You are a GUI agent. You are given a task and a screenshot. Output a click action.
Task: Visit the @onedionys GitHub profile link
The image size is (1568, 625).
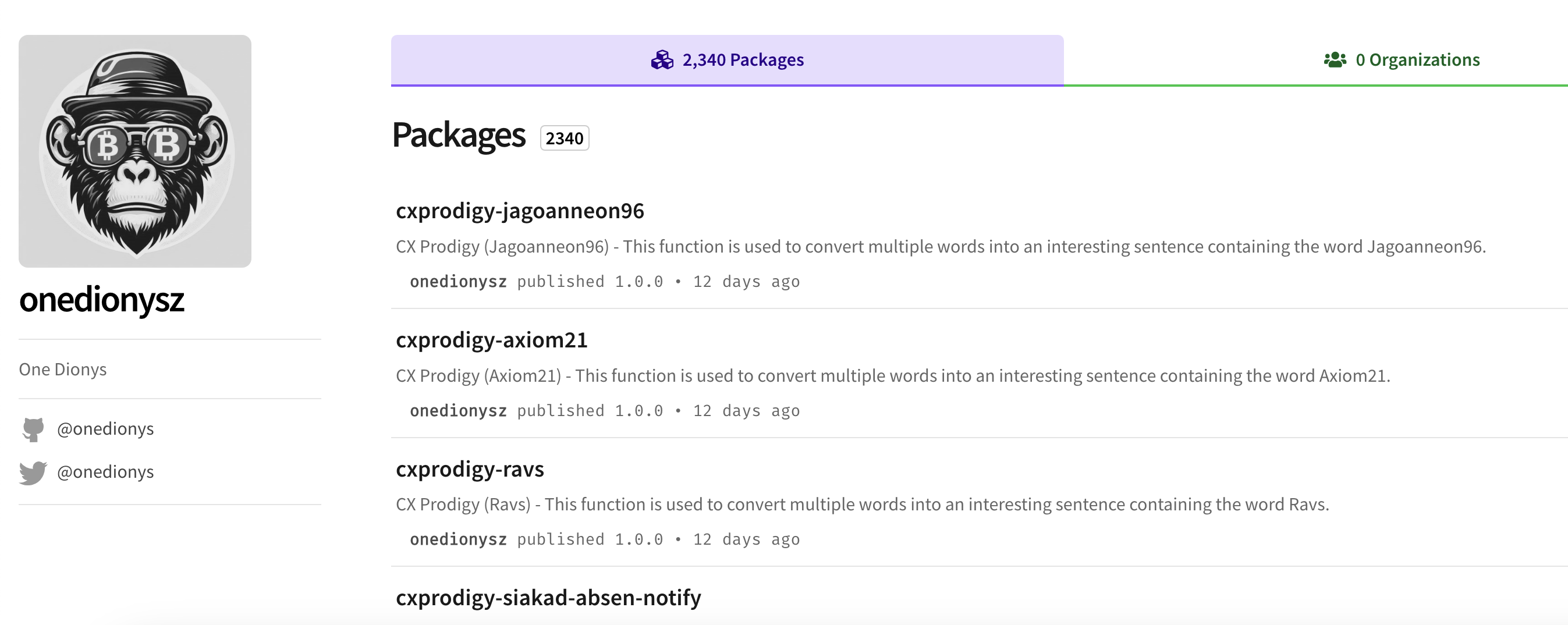coord(105,429)
